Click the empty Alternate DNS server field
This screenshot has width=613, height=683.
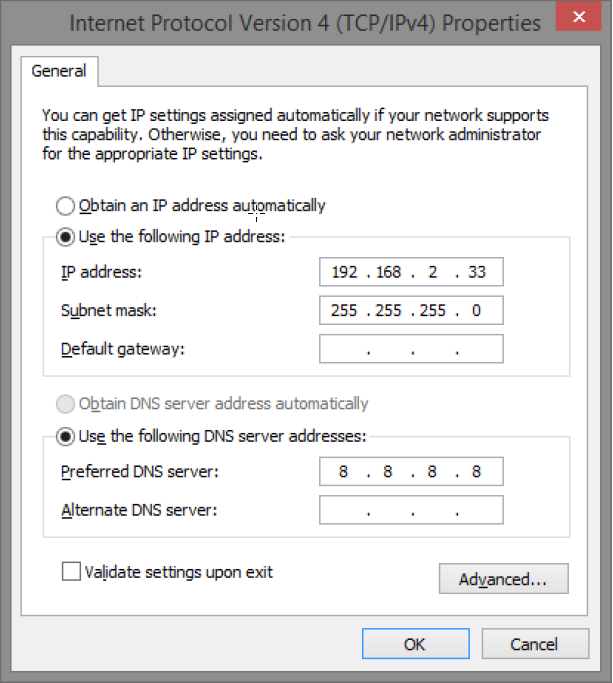pos(411,510)
